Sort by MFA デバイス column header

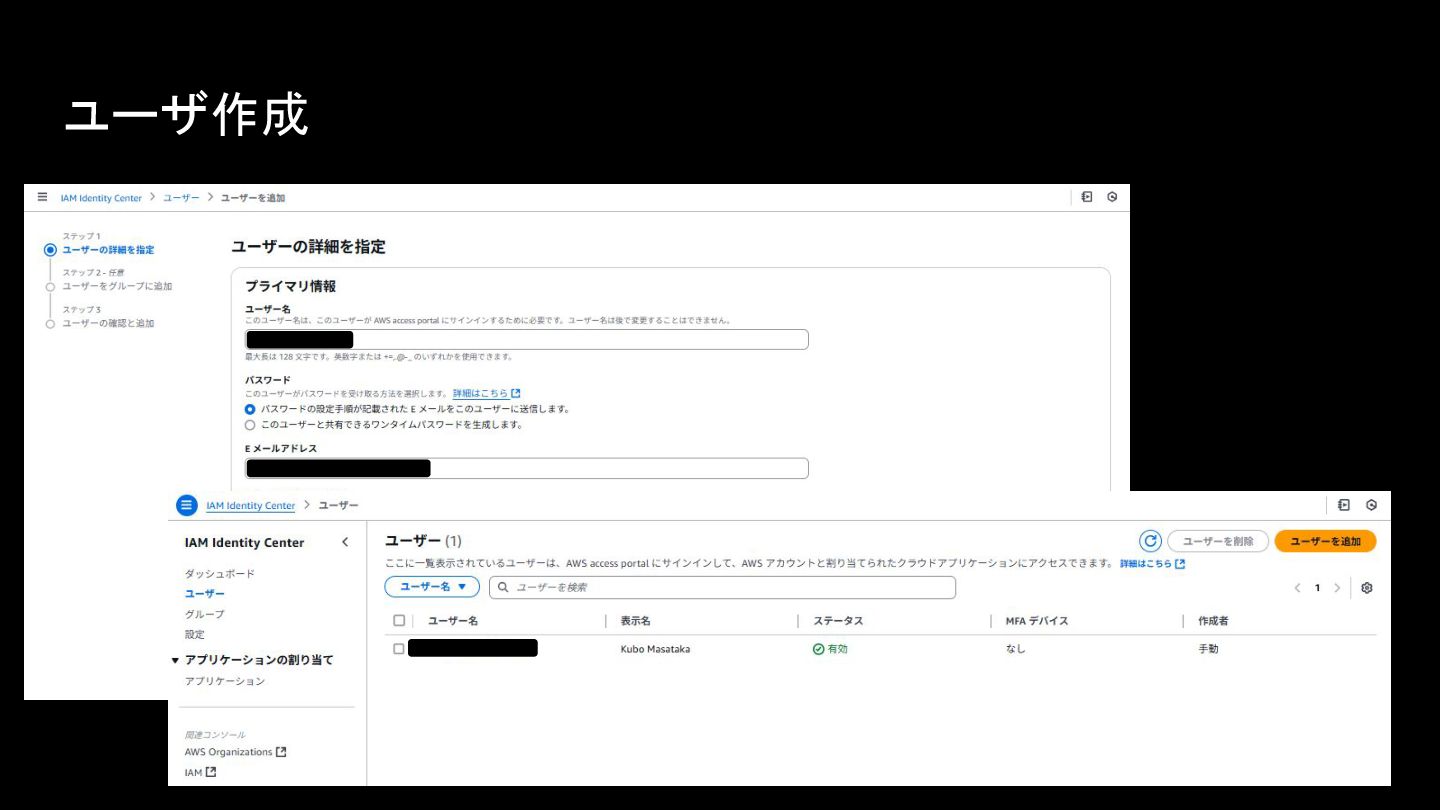point(1037,621)
